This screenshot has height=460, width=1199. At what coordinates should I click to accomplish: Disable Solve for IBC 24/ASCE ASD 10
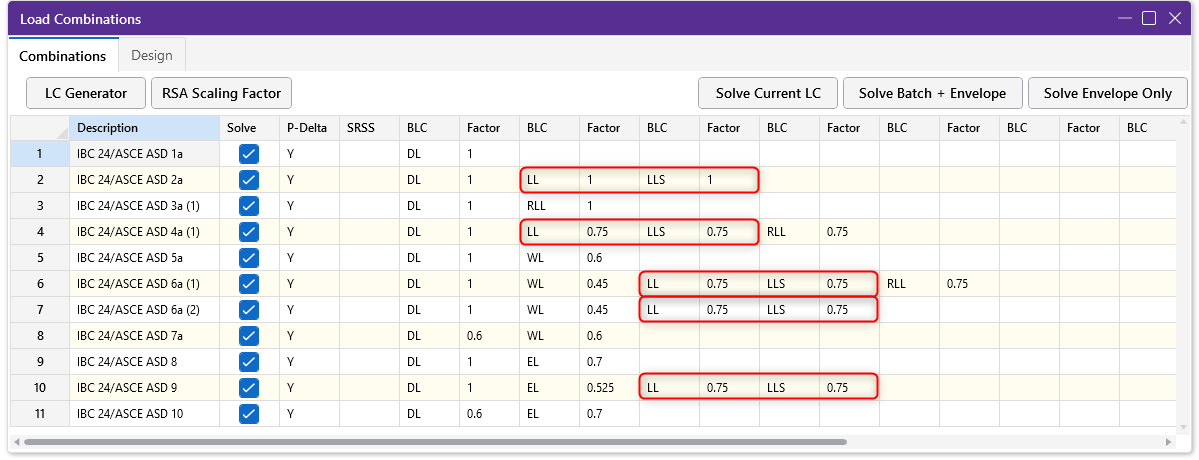249,414
